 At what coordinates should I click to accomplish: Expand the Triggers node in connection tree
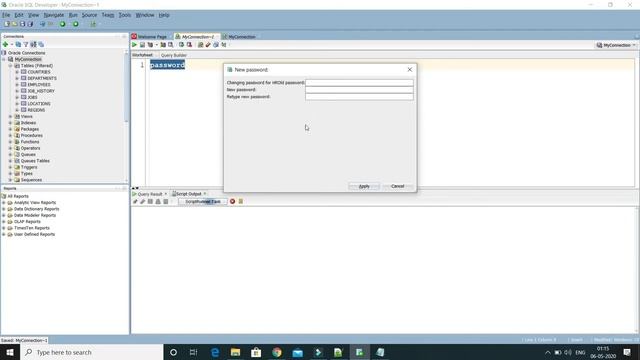[11, 167]
